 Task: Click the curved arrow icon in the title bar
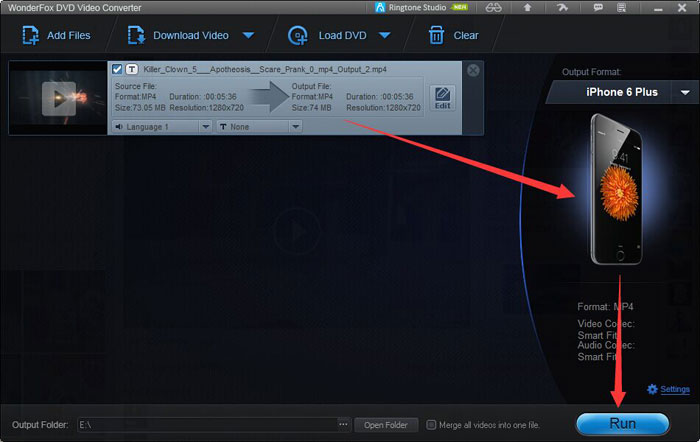562,8
